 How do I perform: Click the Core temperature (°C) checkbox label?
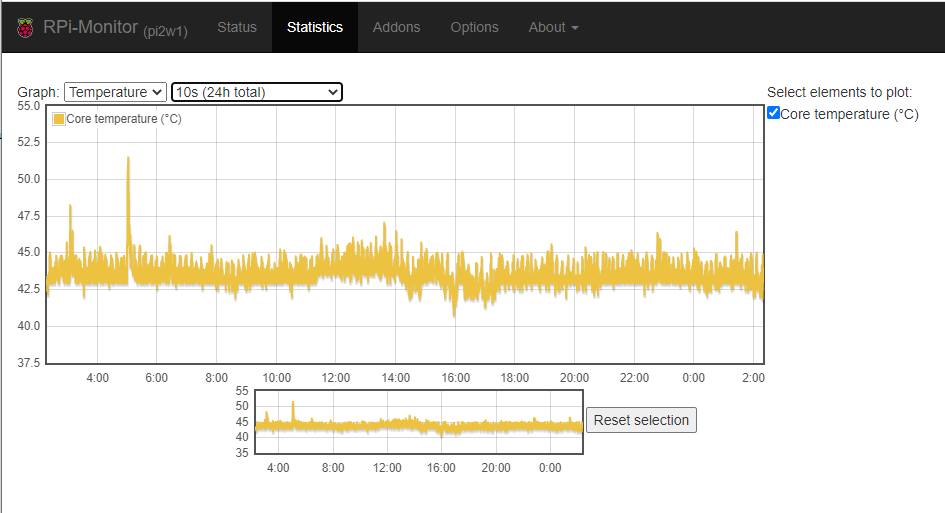tap(849, 114)
